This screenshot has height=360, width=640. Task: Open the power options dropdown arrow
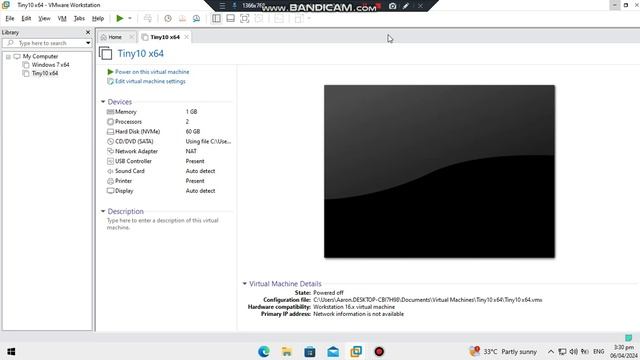130,18
